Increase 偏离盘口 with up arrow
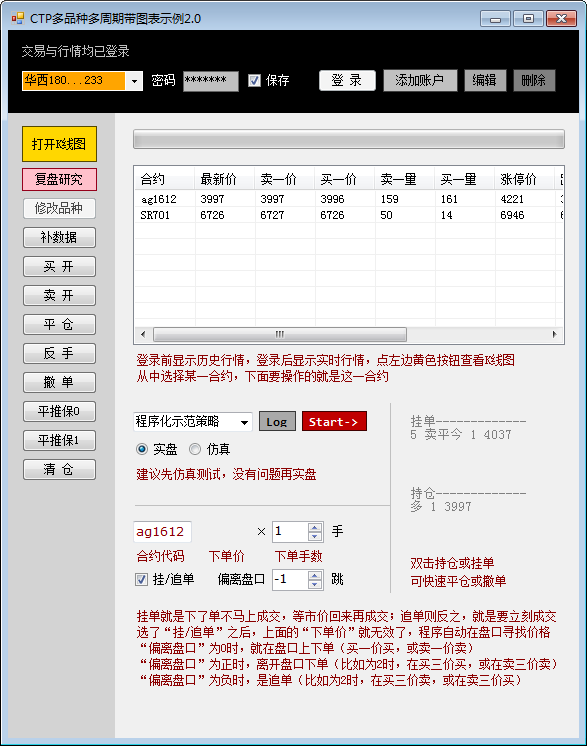587x746 pixels. pyautogui.click(x=315, y=575)
